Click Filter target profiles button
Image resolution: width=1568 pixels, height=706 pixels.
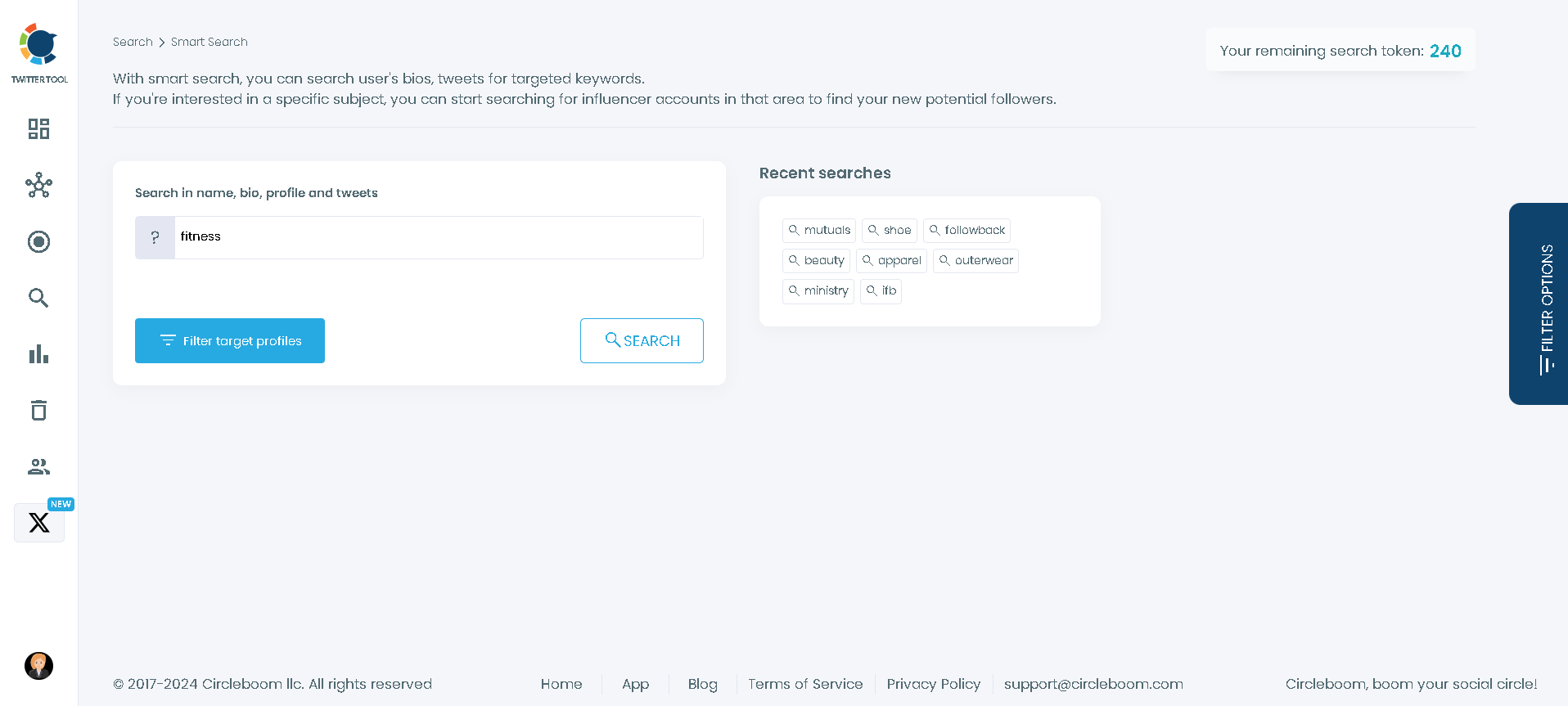coord(230,340)
